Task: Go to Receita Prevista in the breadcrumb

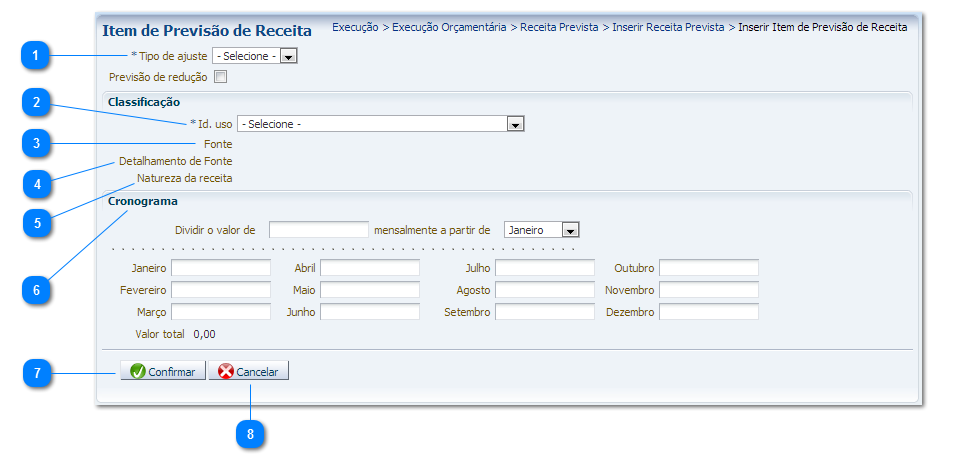Action: (x=558, y=27)
